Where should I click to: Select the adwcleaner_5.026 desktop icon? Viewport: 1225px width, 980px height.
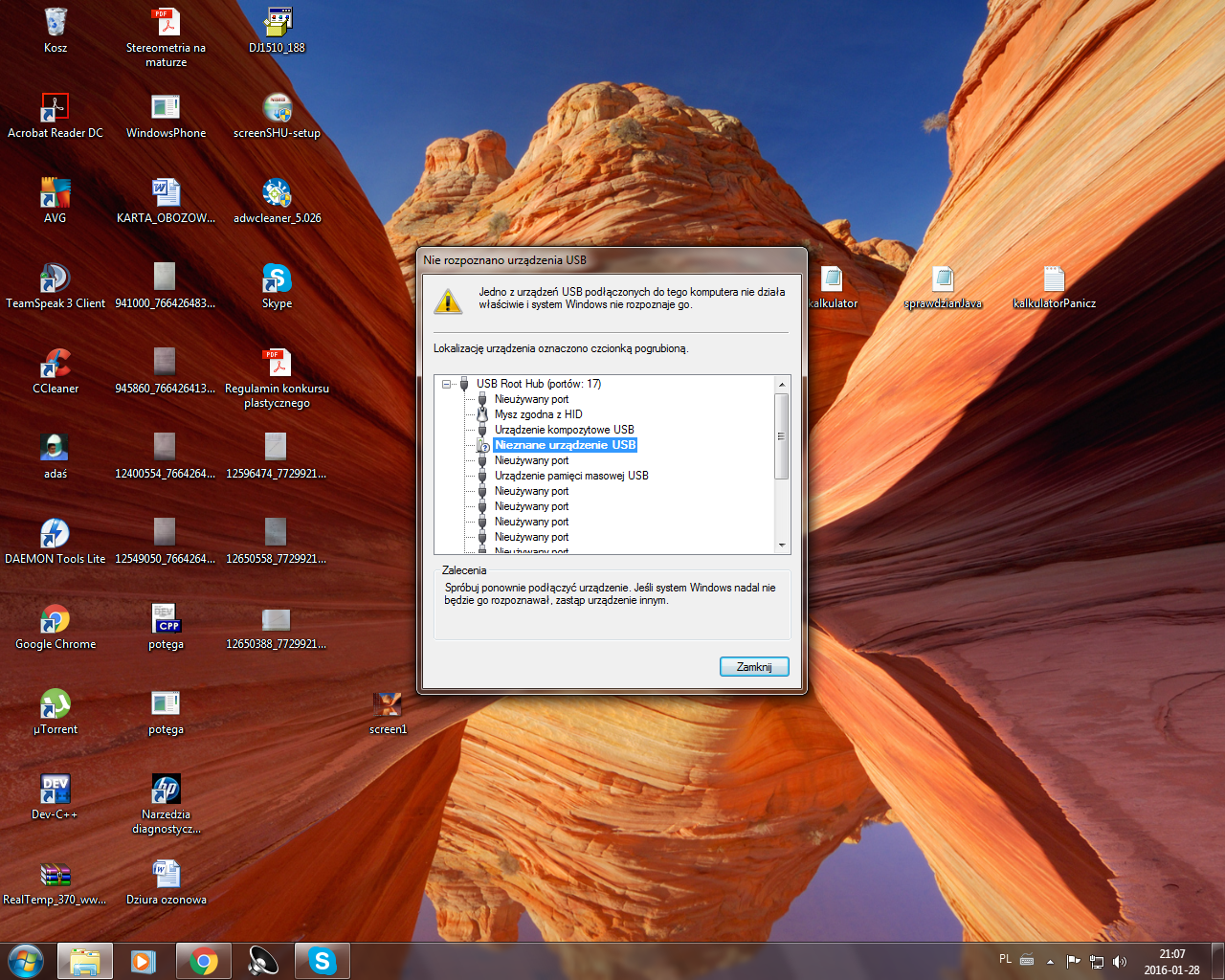coord(277,193)
